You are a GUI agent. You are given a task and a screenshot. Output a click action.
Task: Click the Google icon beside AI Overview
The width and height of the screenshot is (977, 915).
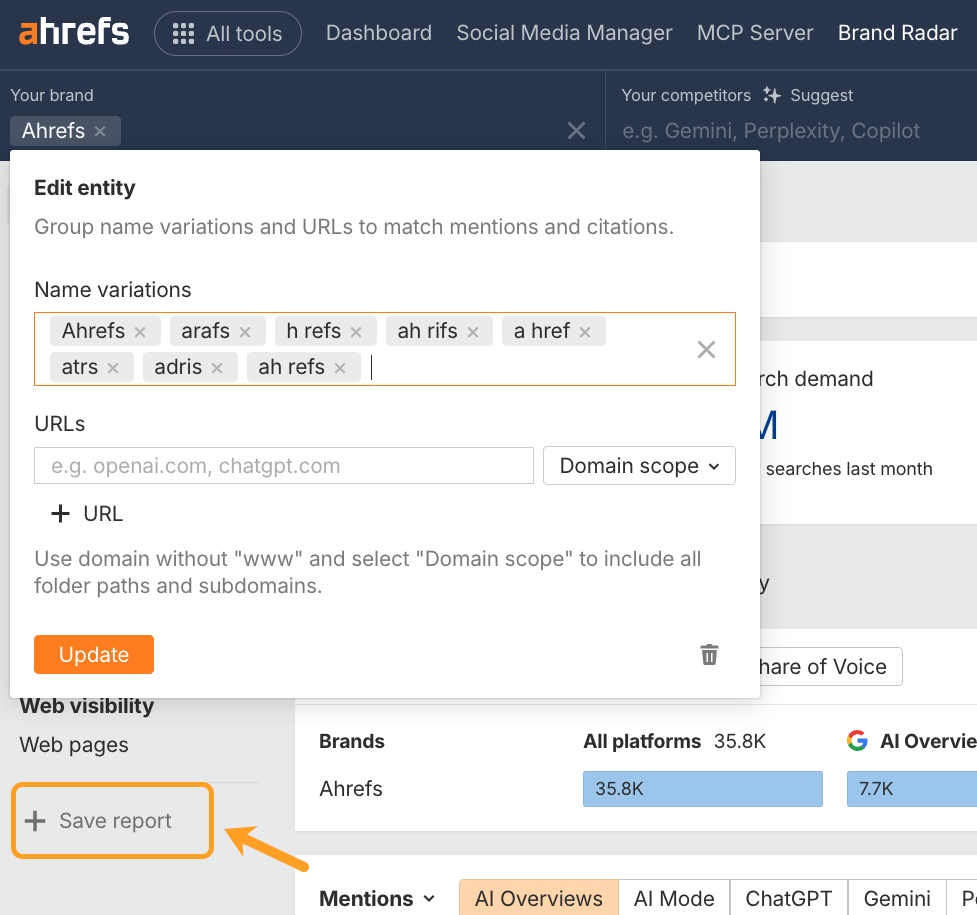pos(857,741)
